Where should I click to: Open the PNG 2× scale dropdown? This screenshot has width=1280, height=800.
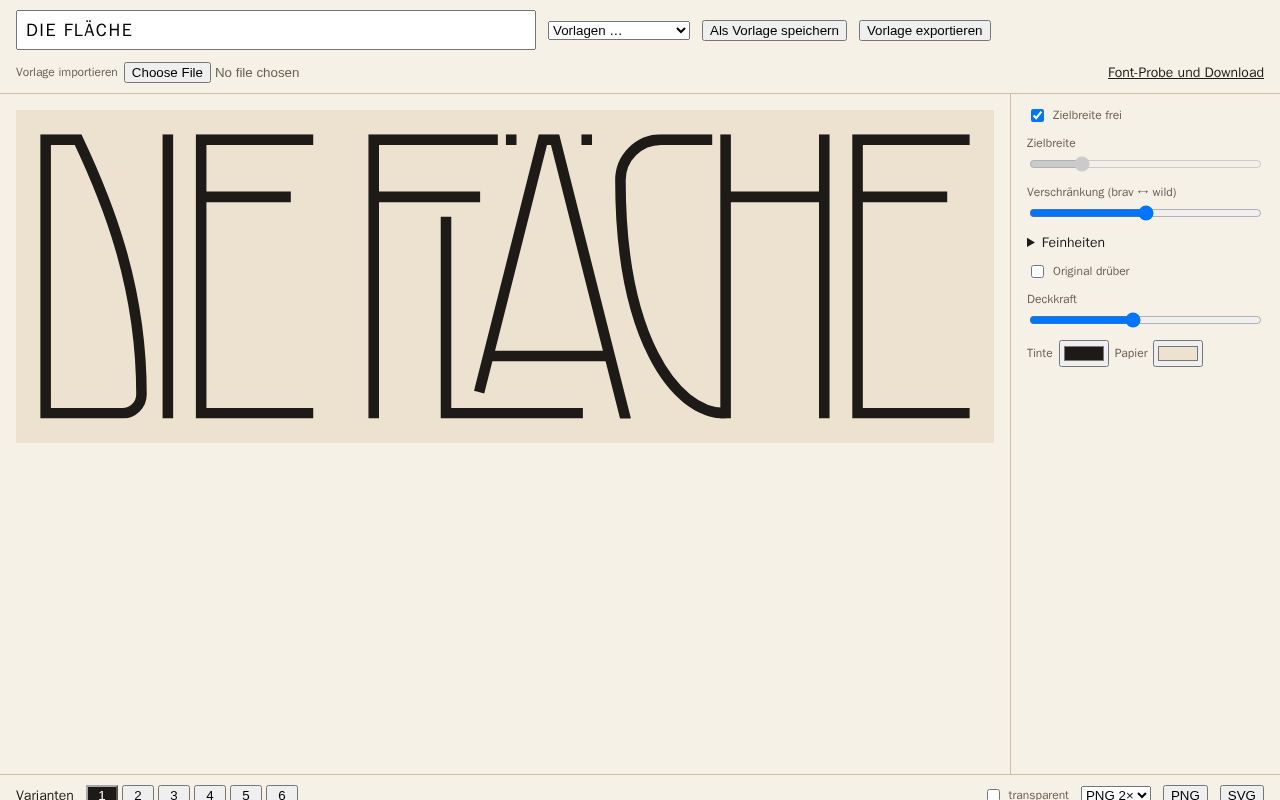(1116, 793)
